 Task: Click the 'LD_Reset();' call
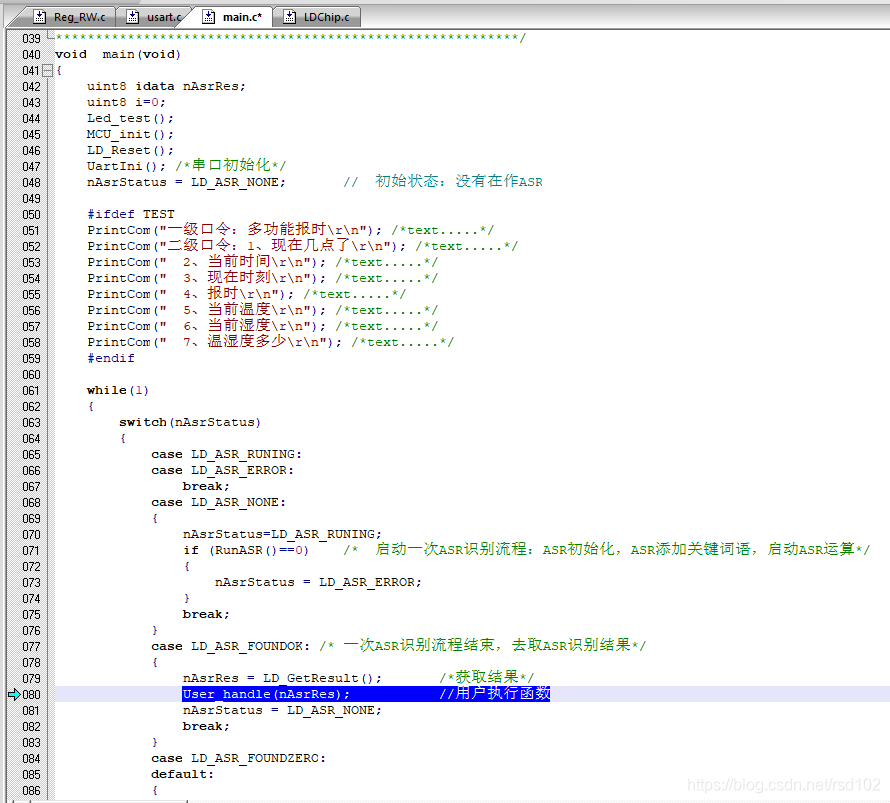click(130, 150)
